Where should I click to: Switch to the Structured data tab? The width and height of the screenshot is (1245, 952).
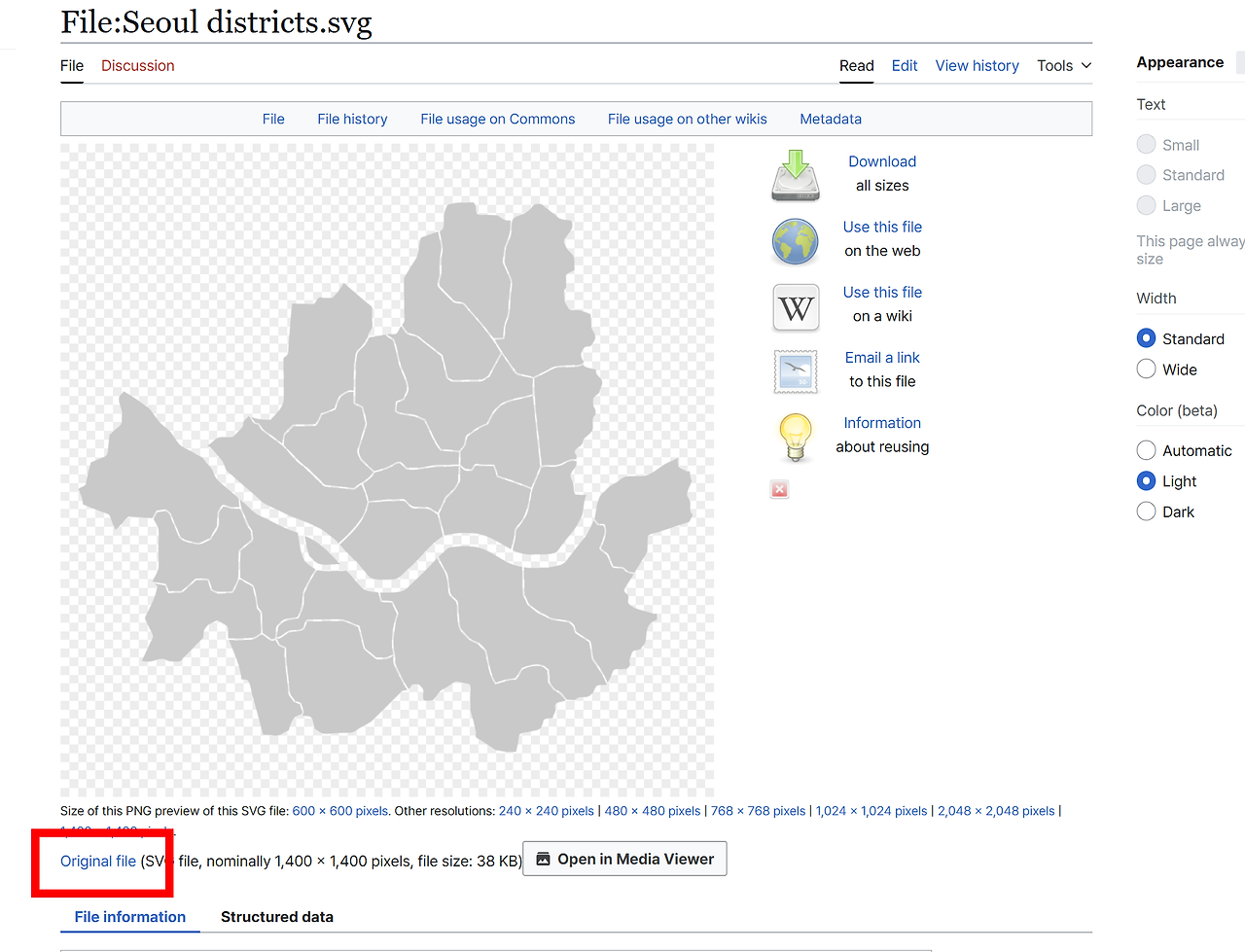click(277, 917)
